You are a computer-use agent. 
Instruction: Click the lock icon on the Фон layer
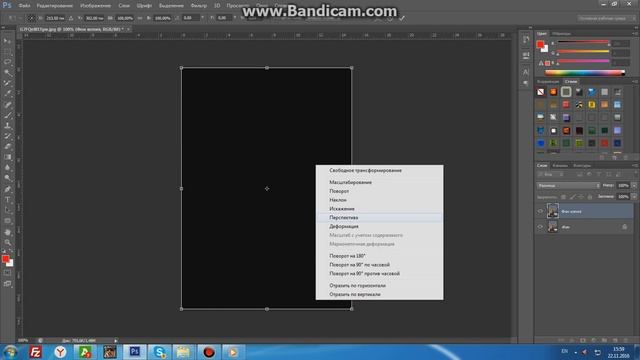click(x=624, y=227)
